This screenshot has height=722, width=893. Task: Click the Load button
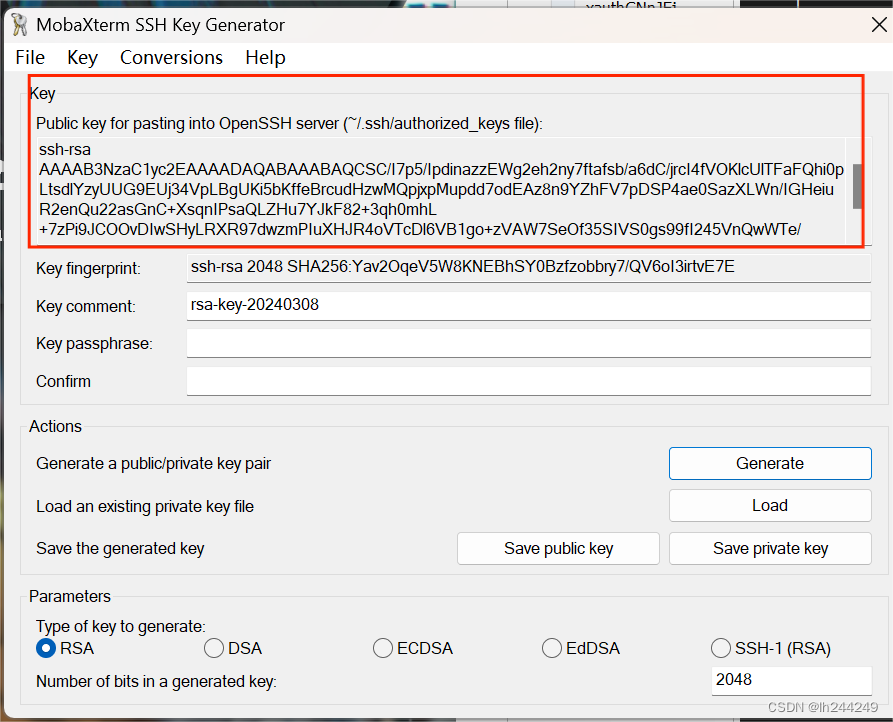pyautogui.click(x=770, y=506)
